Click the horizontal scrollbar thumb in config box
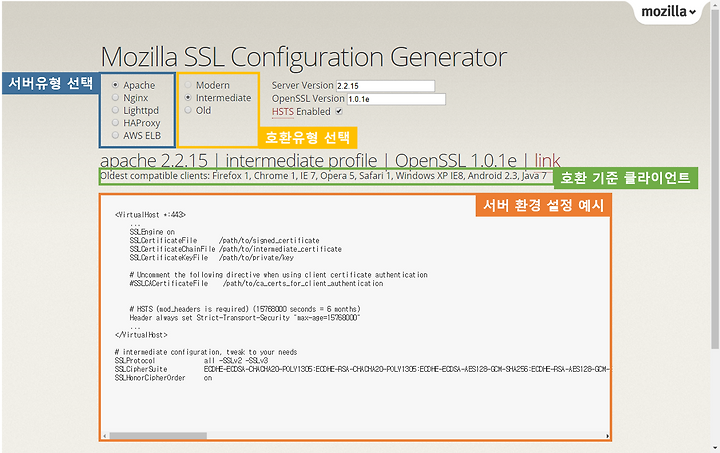This screenshot has height=453, width=720. tap(158, 436)
